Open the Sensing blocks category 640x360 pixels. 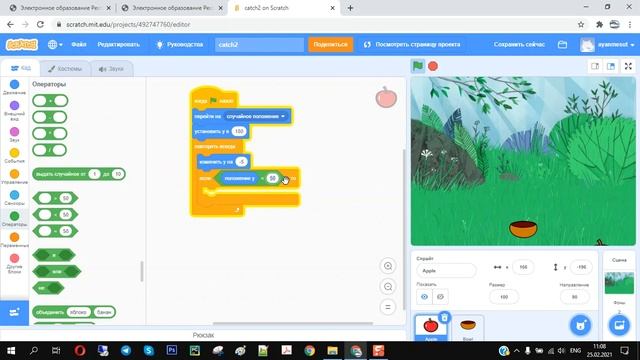pyautogui.click(x=14, y=198)
